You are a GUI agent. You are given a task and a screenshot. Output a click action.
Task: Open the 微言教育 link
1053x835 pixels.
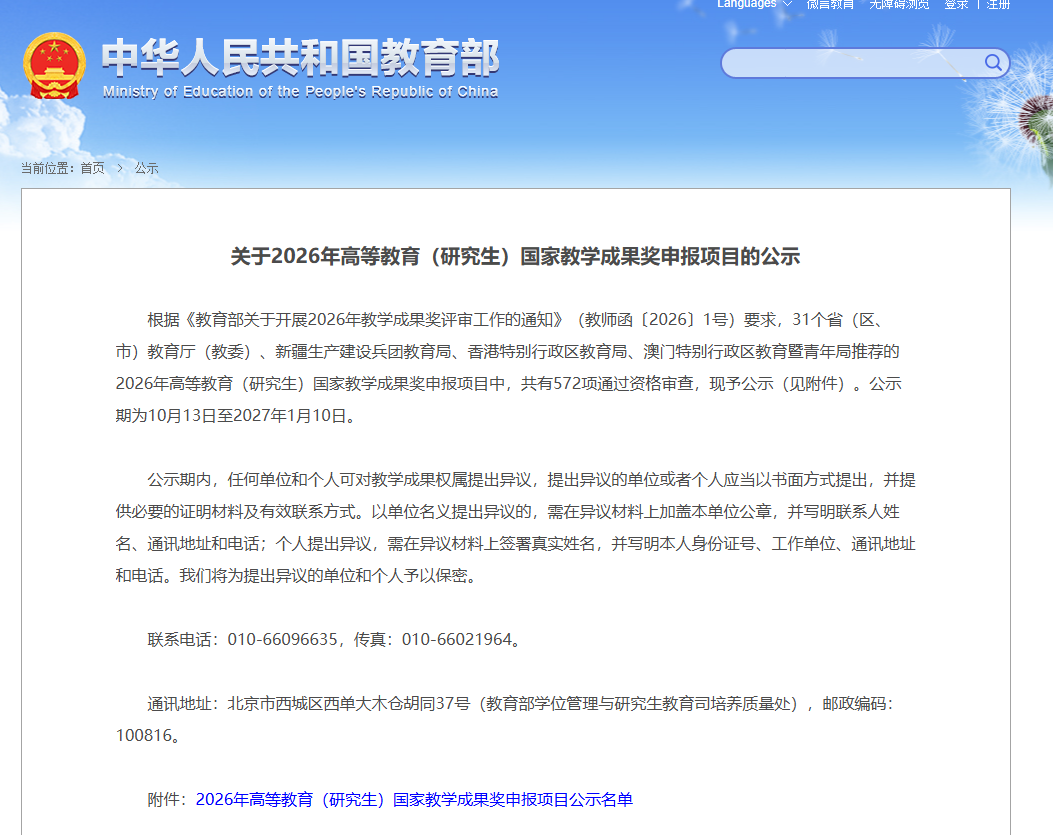click(x=830, y=4)
